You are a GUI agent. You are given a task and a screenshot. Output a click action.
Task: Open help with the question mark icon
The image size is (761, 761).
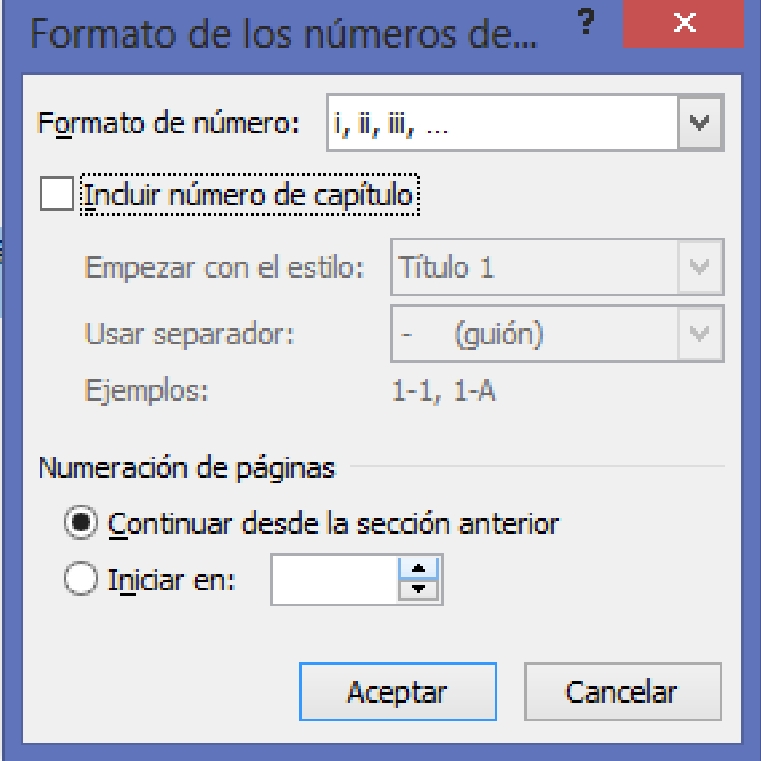coord(586,22)
